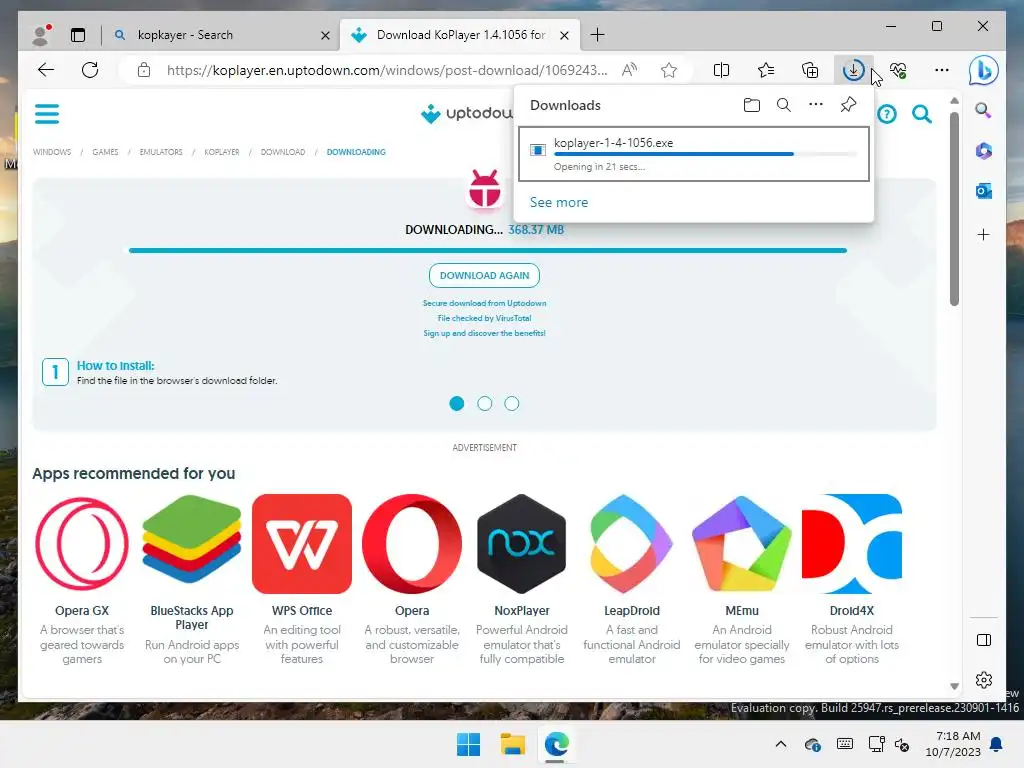Open the Favorites list icon
Screen dimensions: 1024x768
click(x=765, y=70)
